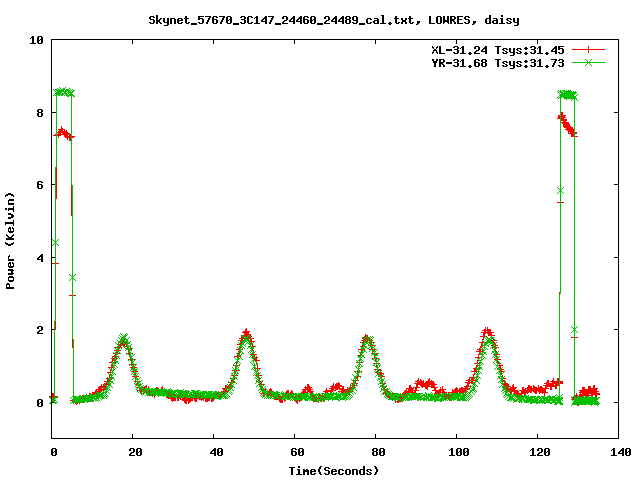Click the plot title Skynet_57670_3C147_24460_24489_cal.txt, LOWRES, daisy
Screen dimensions: 640x480
(x=333, y=20)
